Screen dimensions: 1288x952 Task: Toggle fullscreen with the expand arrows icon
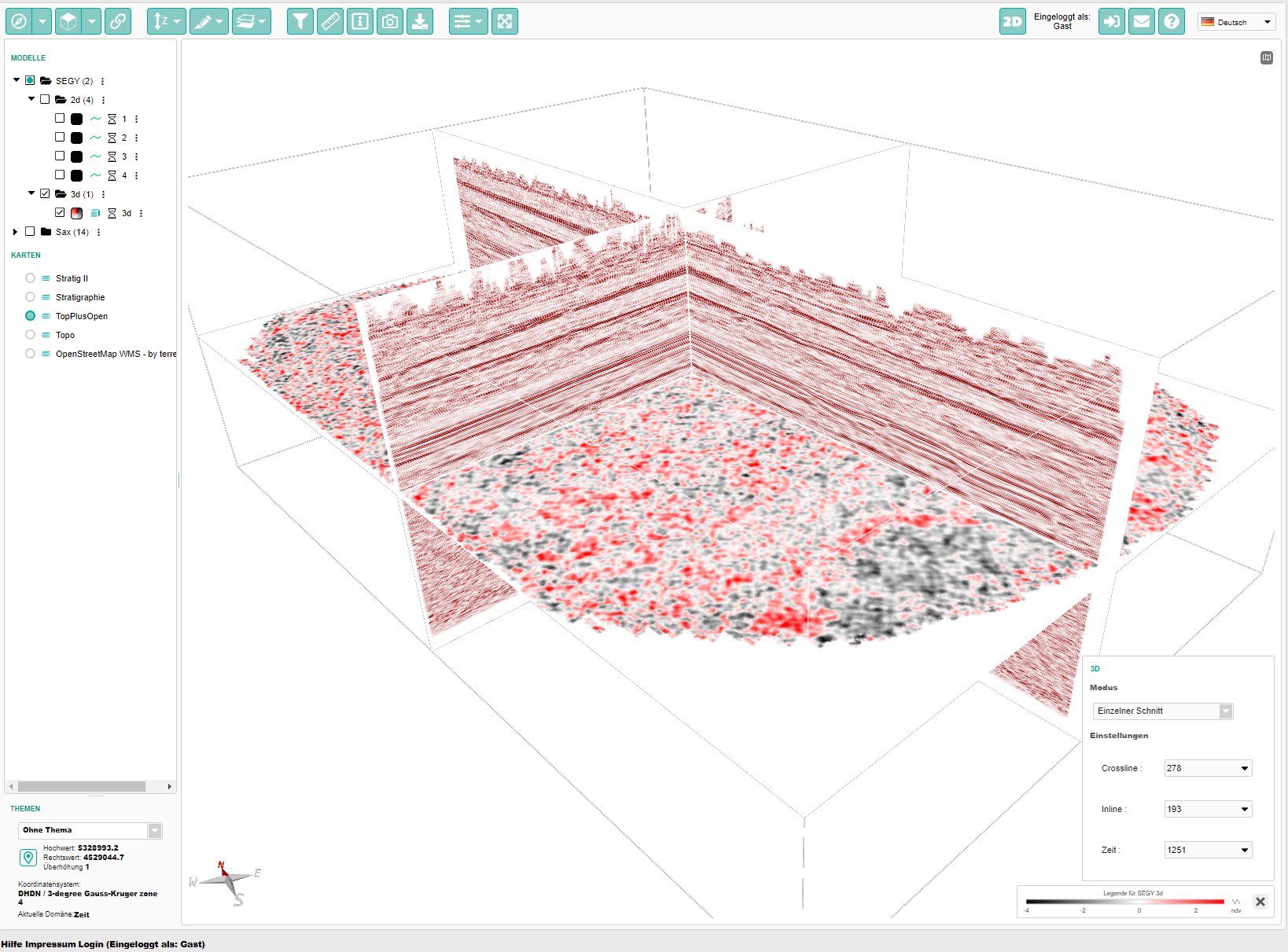click(x=505, y=21)
